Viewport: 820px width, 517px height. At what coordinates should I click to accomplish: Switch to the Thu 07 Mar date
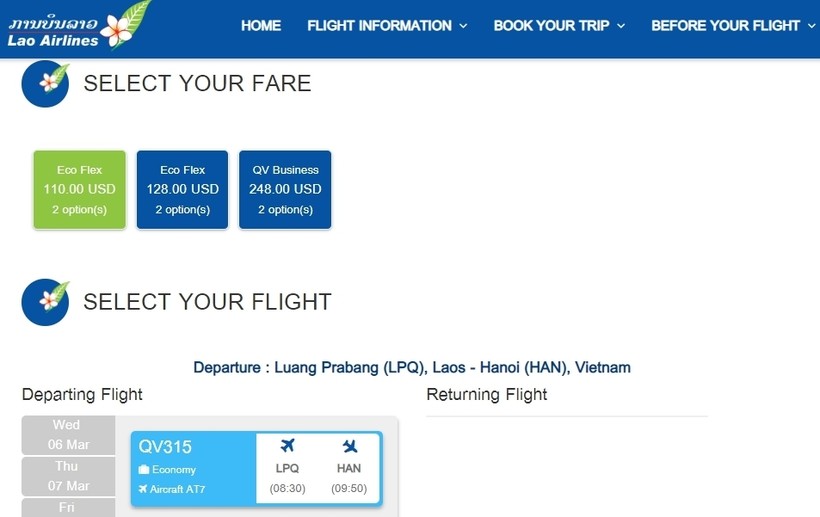(67, 476)
